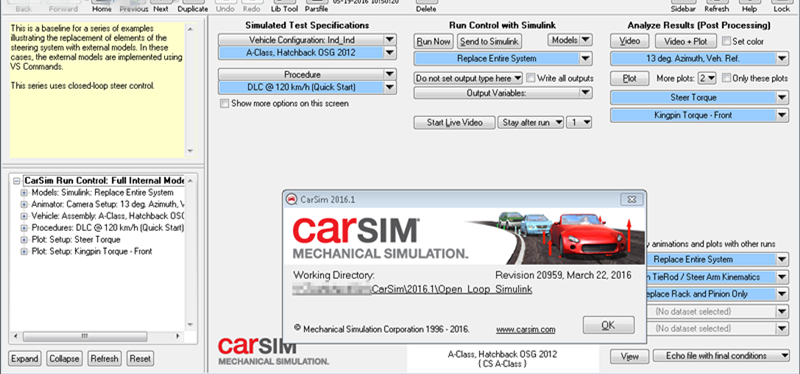Click the Run Now button
Viewport: 800px width, 374px height.
(434, 42)
